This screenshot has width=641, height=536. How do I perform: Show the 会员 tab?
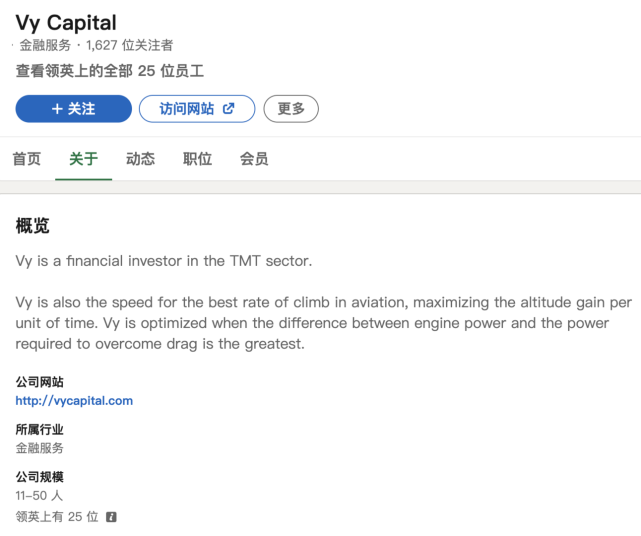254,159
